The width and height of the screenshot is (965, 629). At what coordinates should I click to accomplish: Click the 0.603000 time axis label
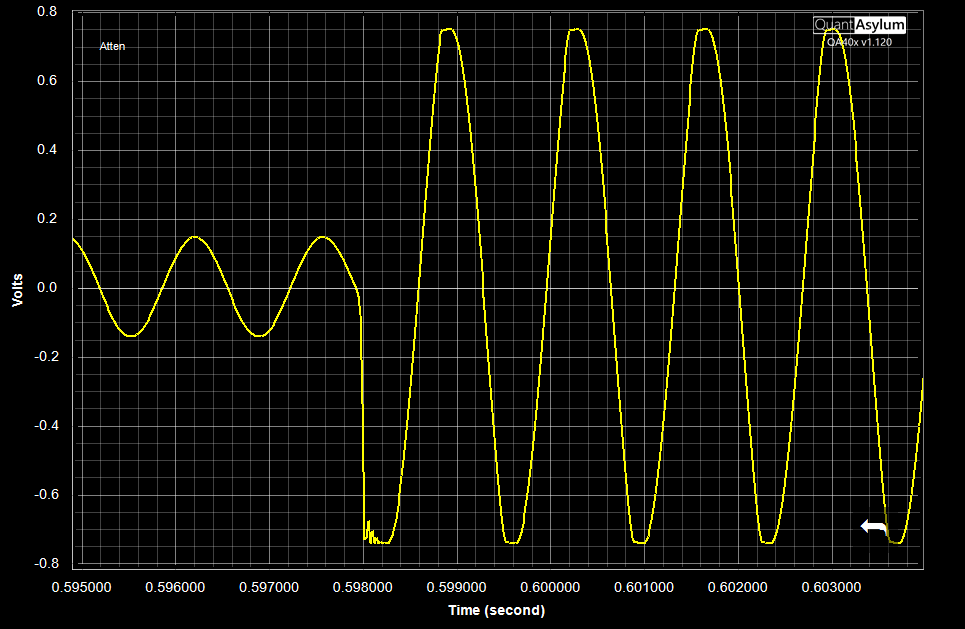pyautogui.click(x=831, y=587)
